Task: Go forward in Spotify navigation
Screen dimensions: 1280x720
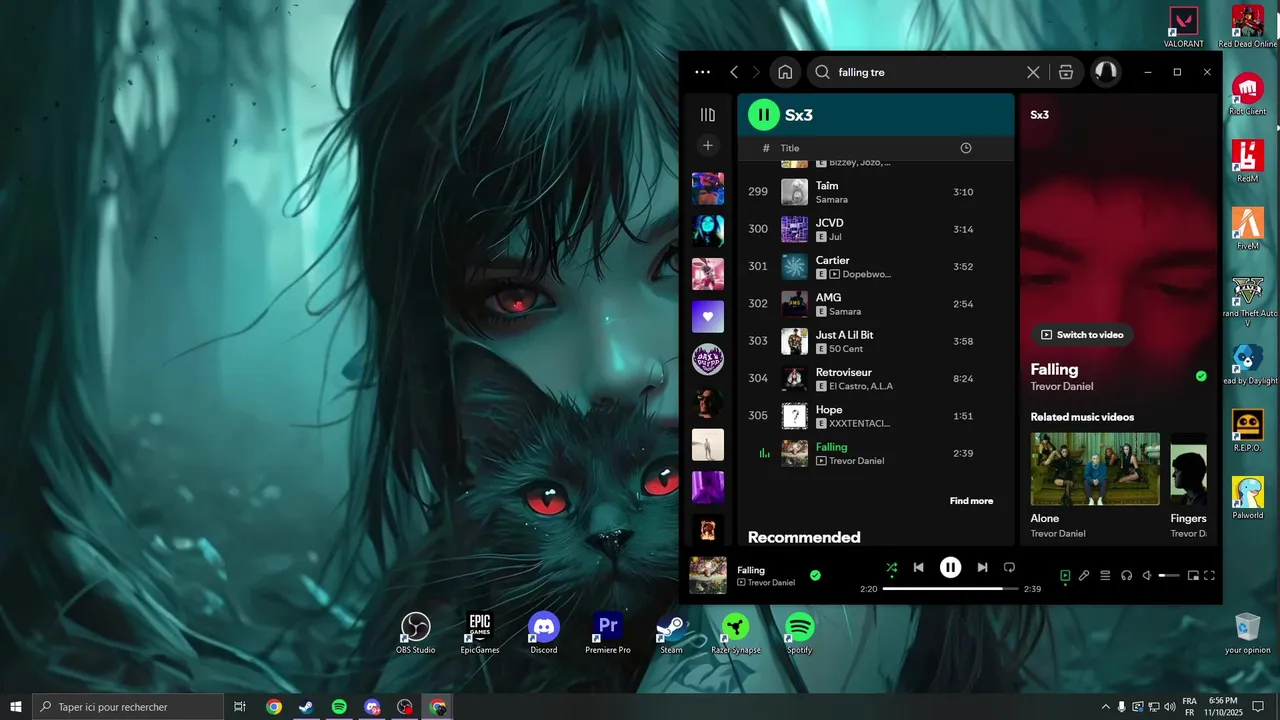Action: (x=756, y=72)
